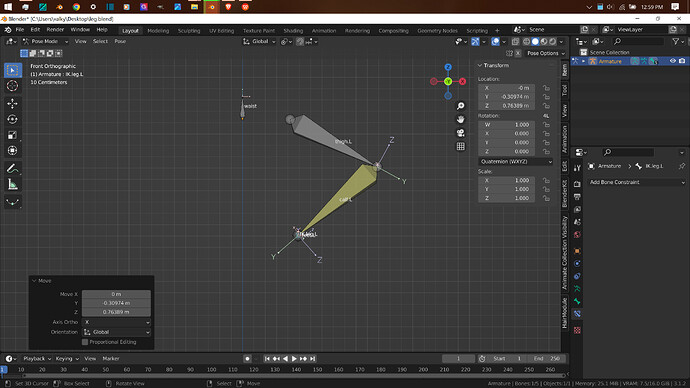
Task: Select the Scale tool
Action: pos(13,135)
